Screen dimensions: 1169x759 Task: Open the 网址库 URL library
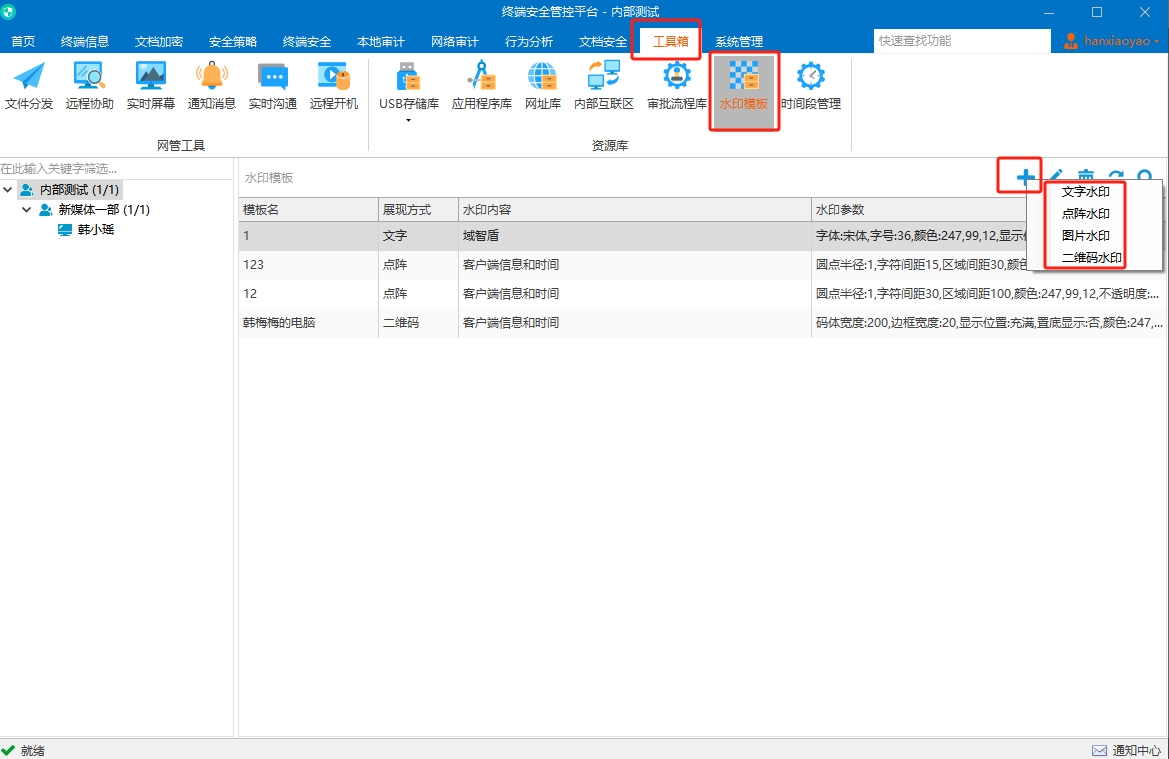click(x=543, y=86)
